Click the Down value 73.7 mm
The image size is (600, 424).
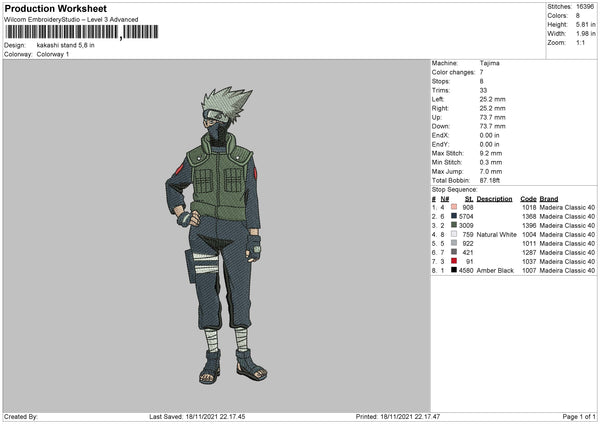tap(492, 126)
